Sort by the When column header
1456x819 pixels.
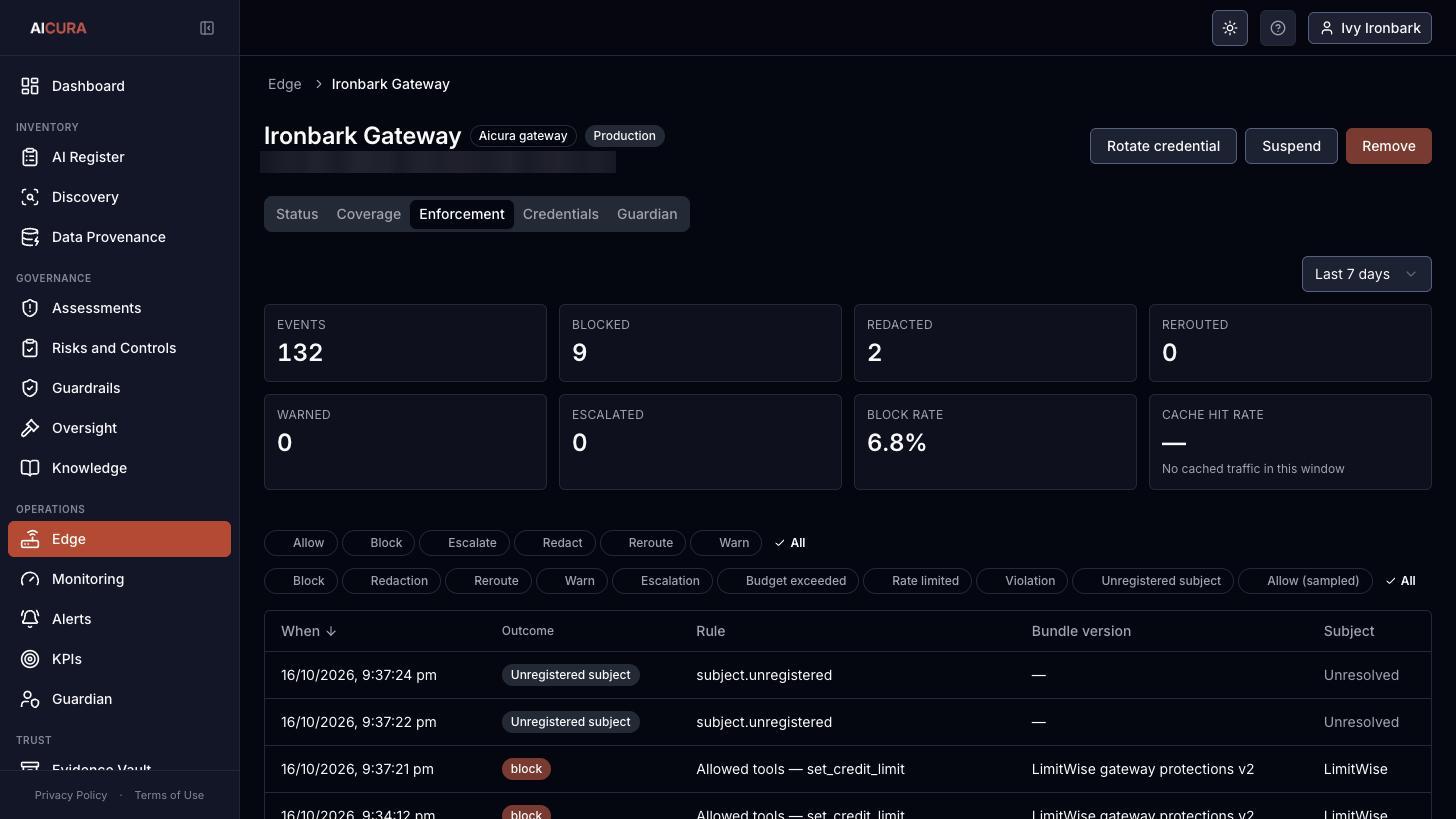point(308,631)
